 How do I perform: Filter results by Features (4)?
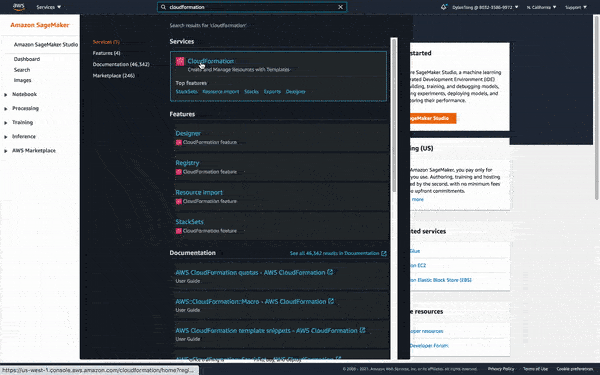106,53
